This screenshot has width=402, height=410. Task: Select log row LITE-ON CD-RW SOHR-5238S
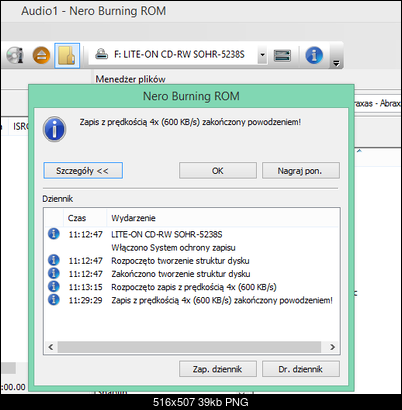(x=192, y=234)
